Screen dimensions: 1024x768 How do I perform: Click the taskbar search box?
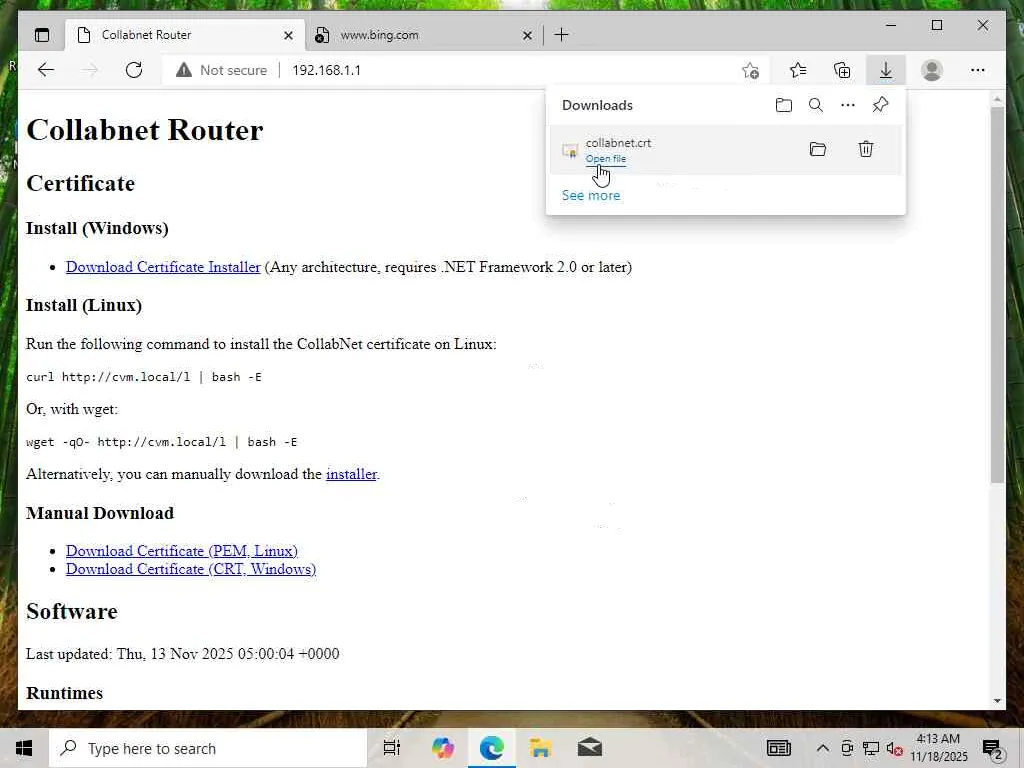pyautogui.click(x=208, y=748)
